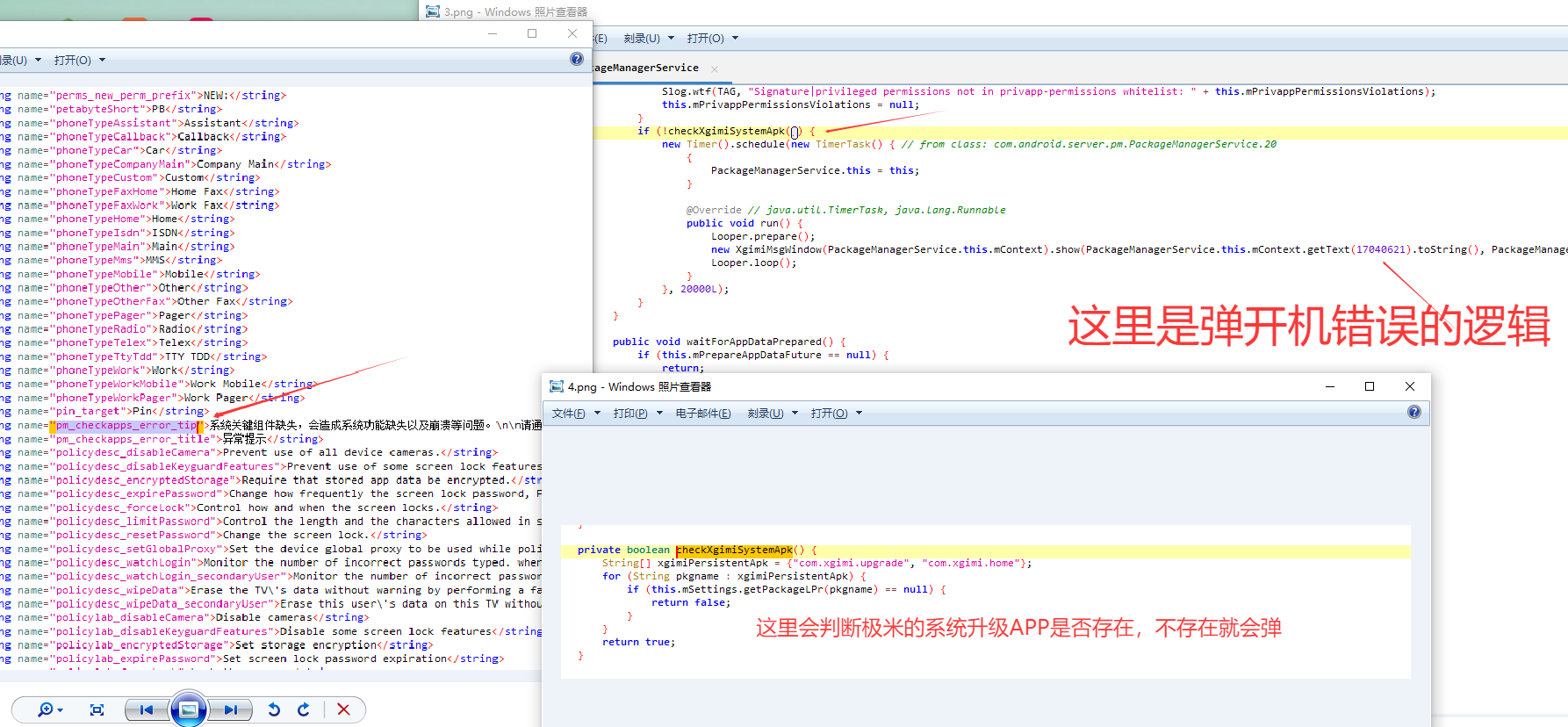Minimize the left photo viewer window
This screenshot has width=1568, height=727.
[493, 33]
